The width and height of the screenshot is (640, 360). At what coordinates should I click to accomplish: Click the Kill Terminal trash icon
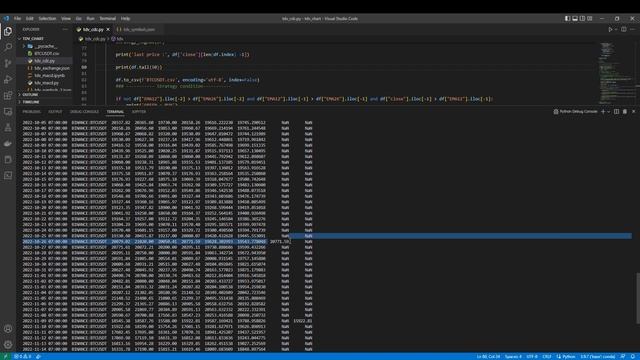625,111
